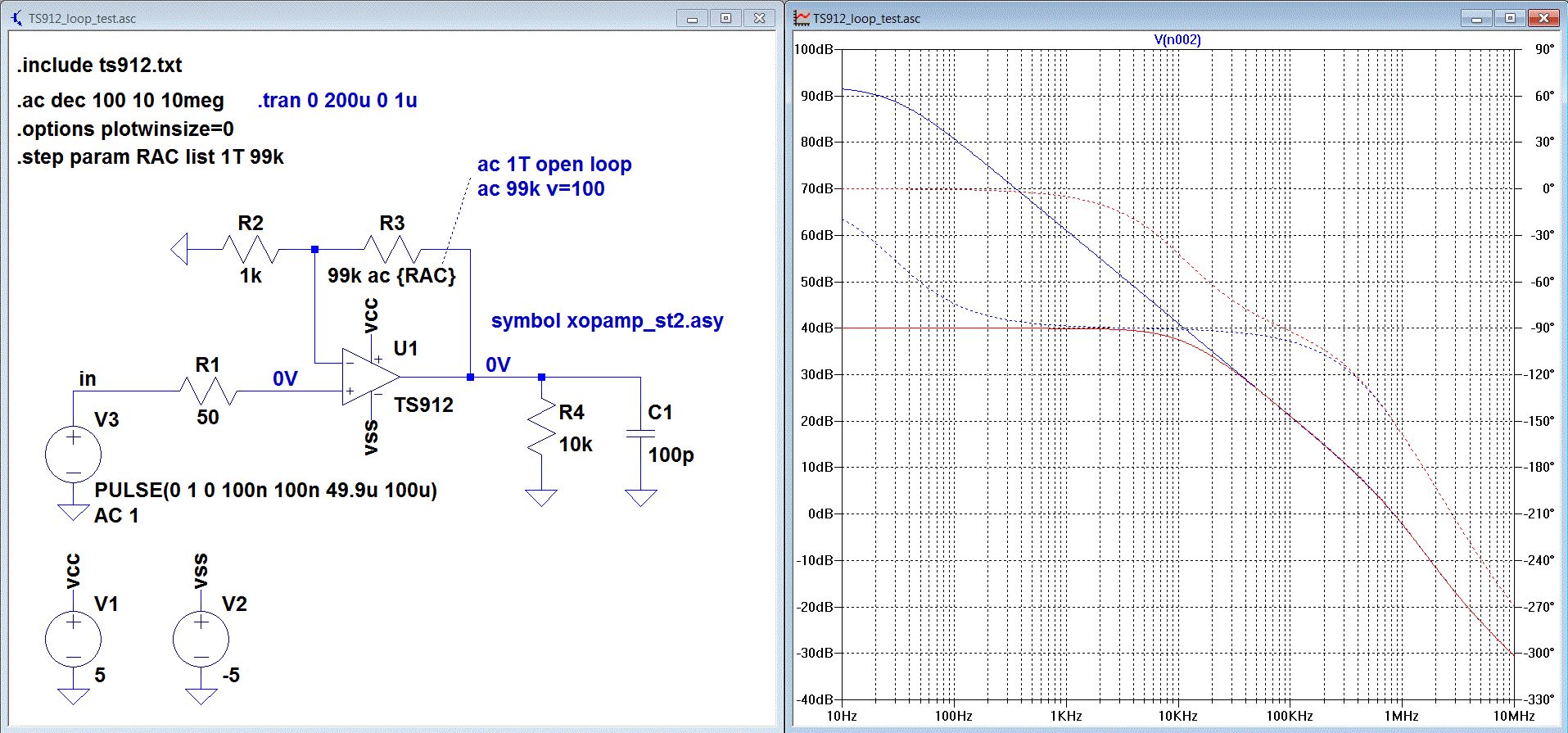Select the C1 capacitor symbol
The height and width of the screenshot is (733, 1568).
[640, 432]
